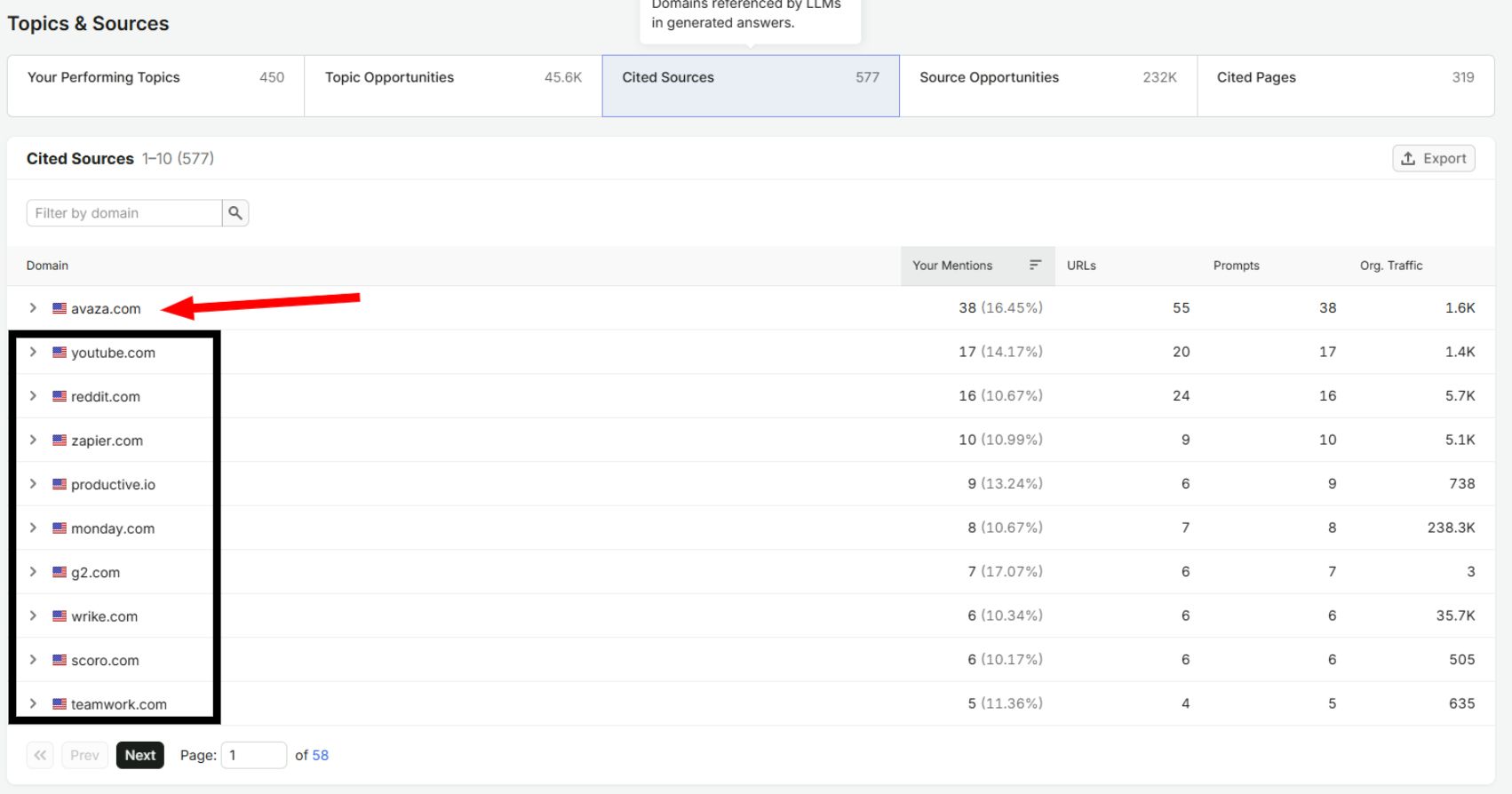The width and height of the screenshot is (1512, 794).
Task: Click the zapier.com domain name
Action: (107, 441)
